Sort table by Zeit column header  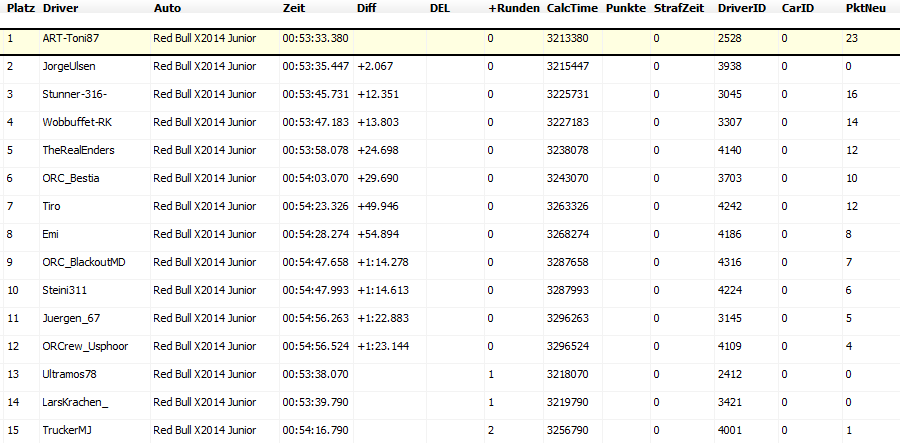(x=293, y=8)
